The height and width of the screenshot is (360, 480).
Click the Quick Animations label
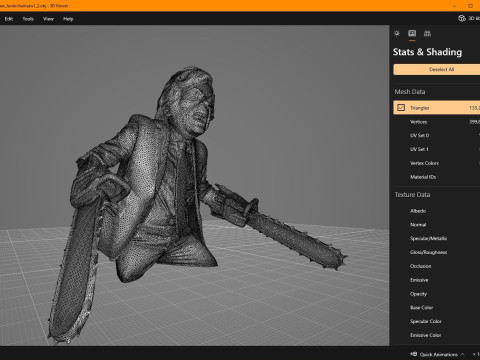(x=439, y=354)
